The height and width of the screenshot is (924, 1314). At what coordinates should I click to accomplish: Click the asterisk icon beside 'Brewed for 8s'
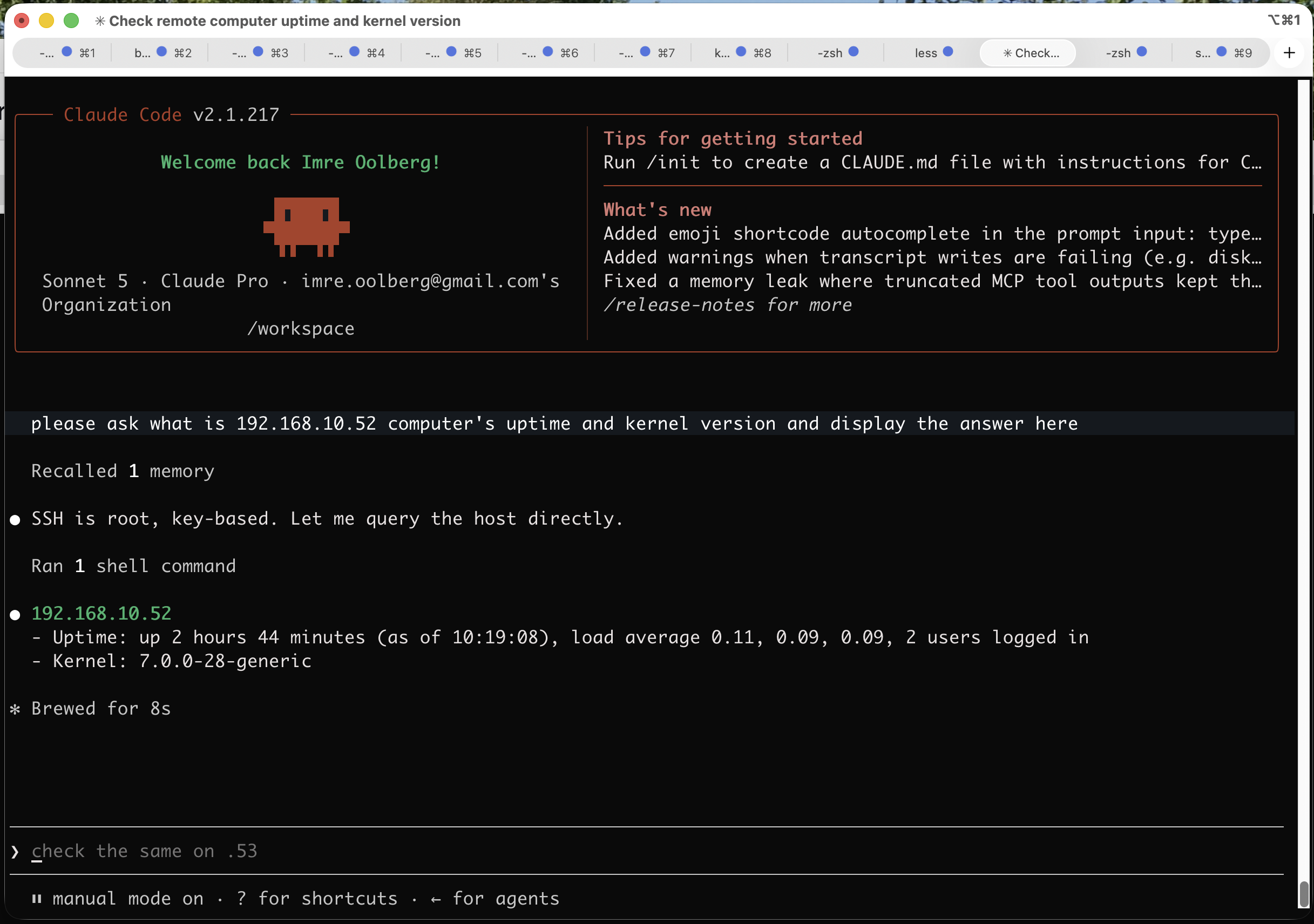tap(16, 709)
